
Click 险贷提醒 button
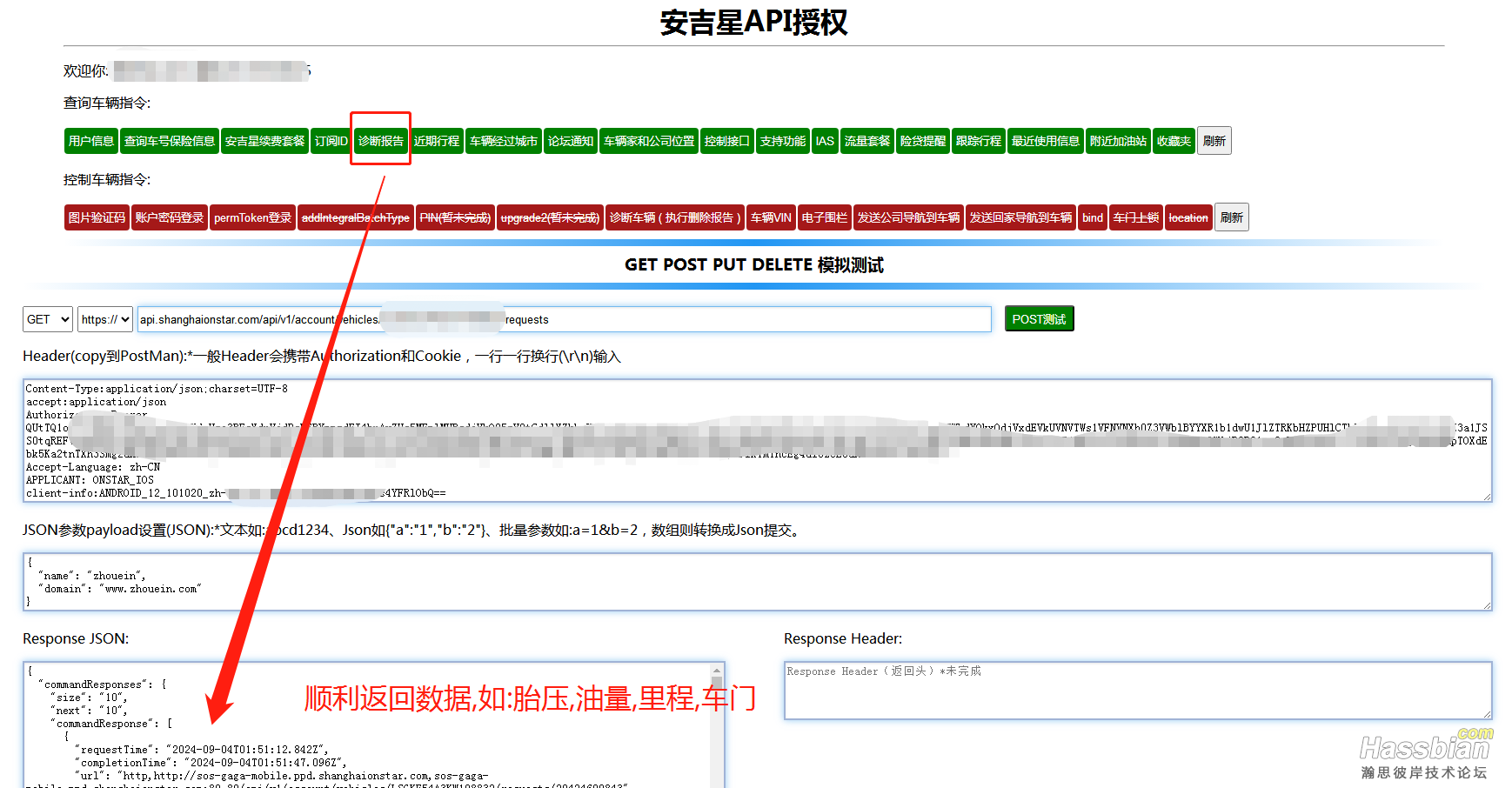coord(923,141)
